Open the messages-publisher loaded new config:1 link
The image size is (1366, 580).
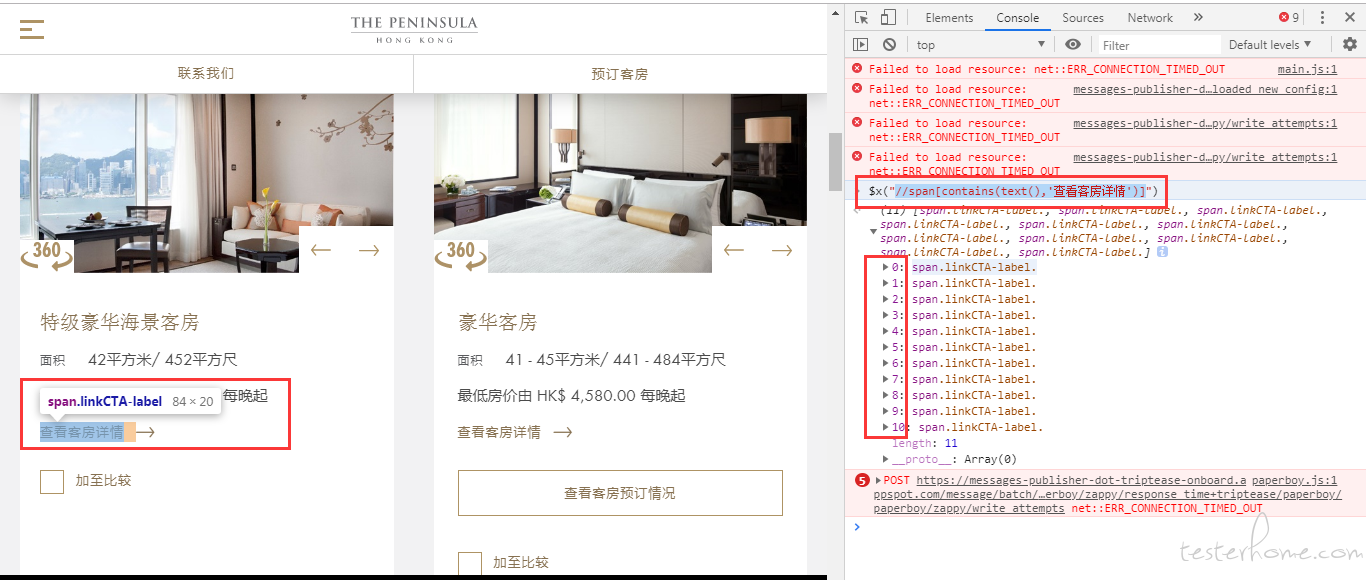coord(1205,89)
